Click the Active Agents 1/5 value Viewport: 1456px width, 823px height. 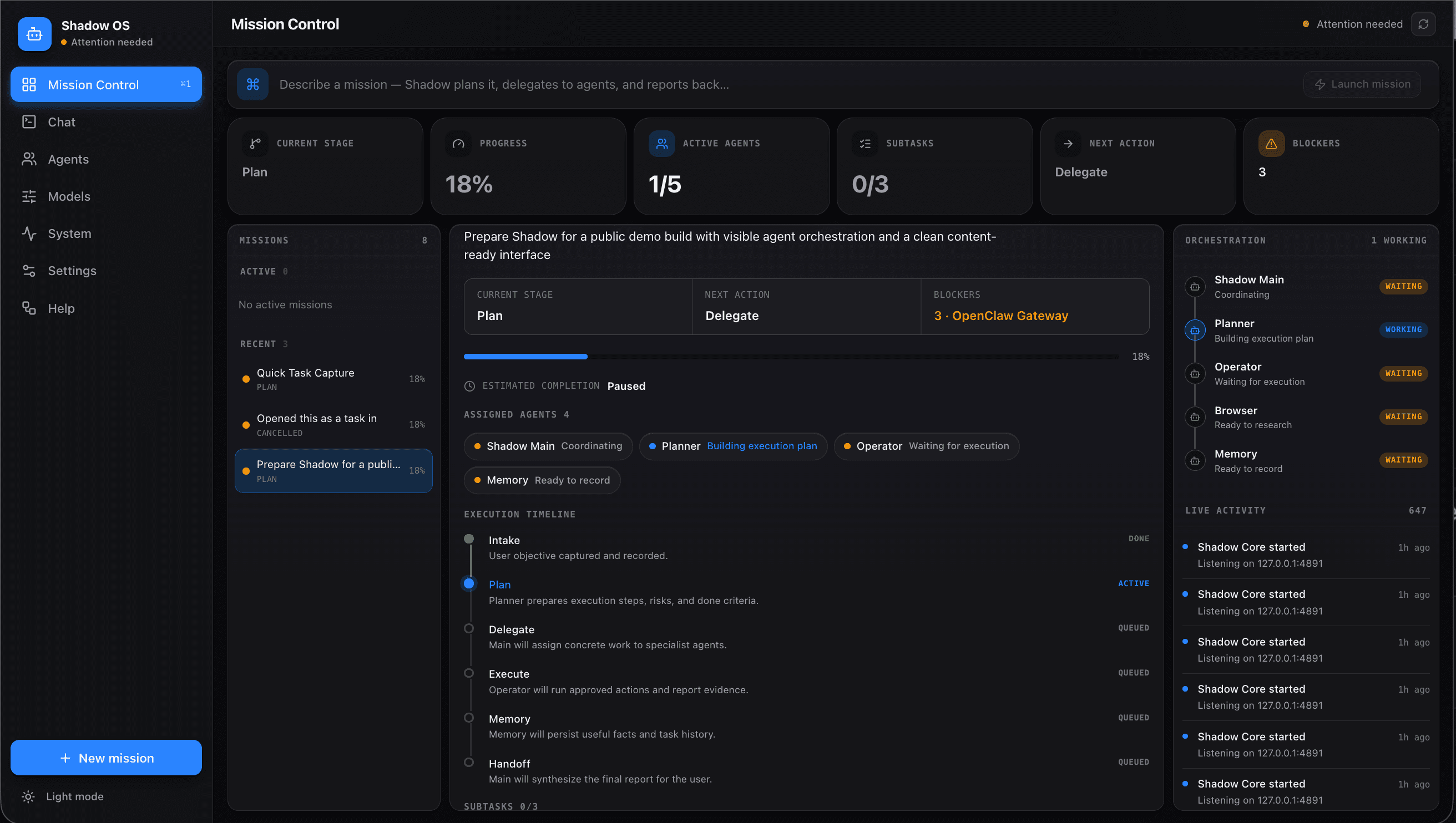tap(665, 184)
